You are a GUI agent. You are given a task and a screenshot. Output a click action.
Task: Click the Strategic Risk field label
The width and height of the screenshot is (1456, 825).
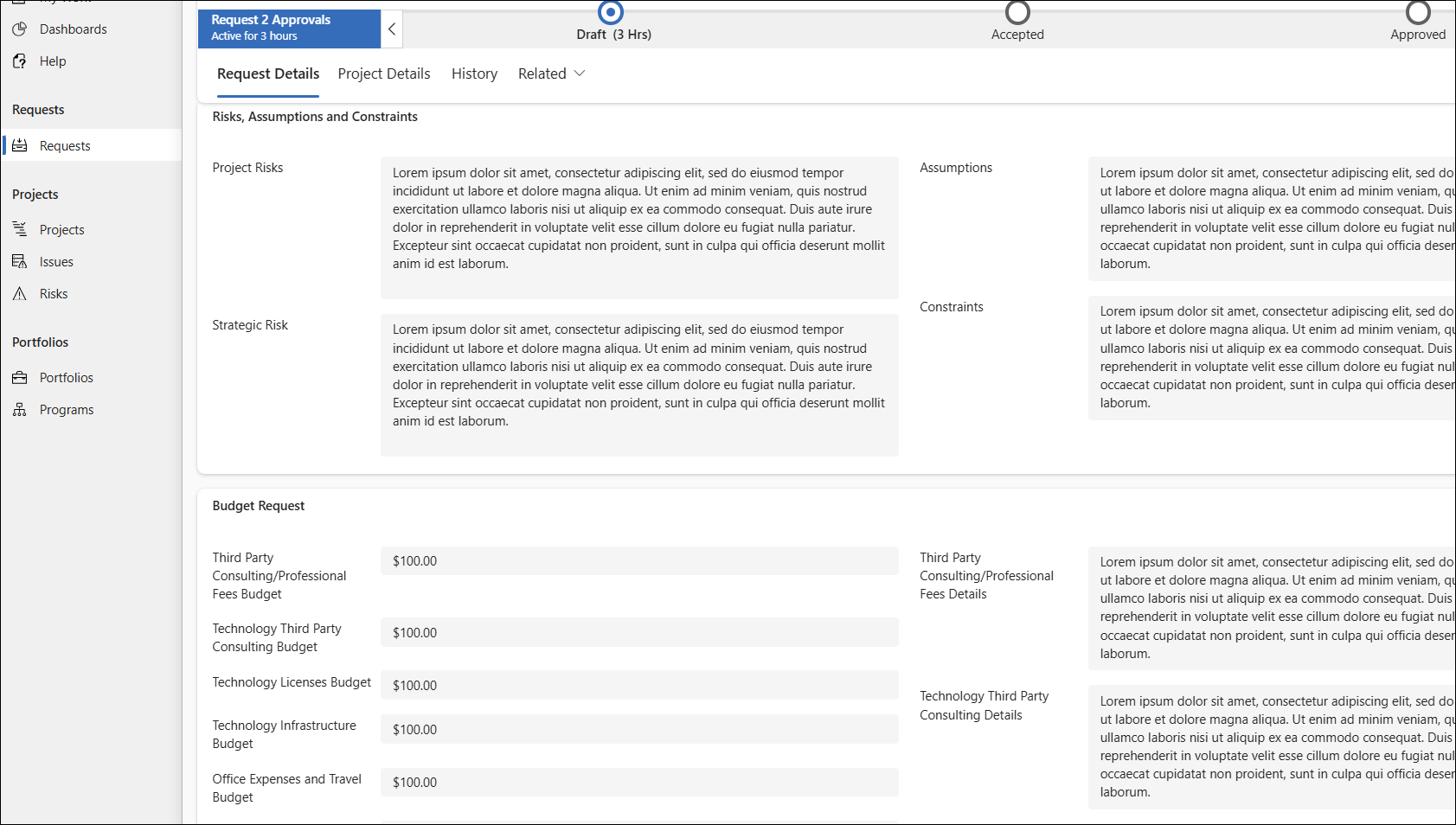point(250,325)
